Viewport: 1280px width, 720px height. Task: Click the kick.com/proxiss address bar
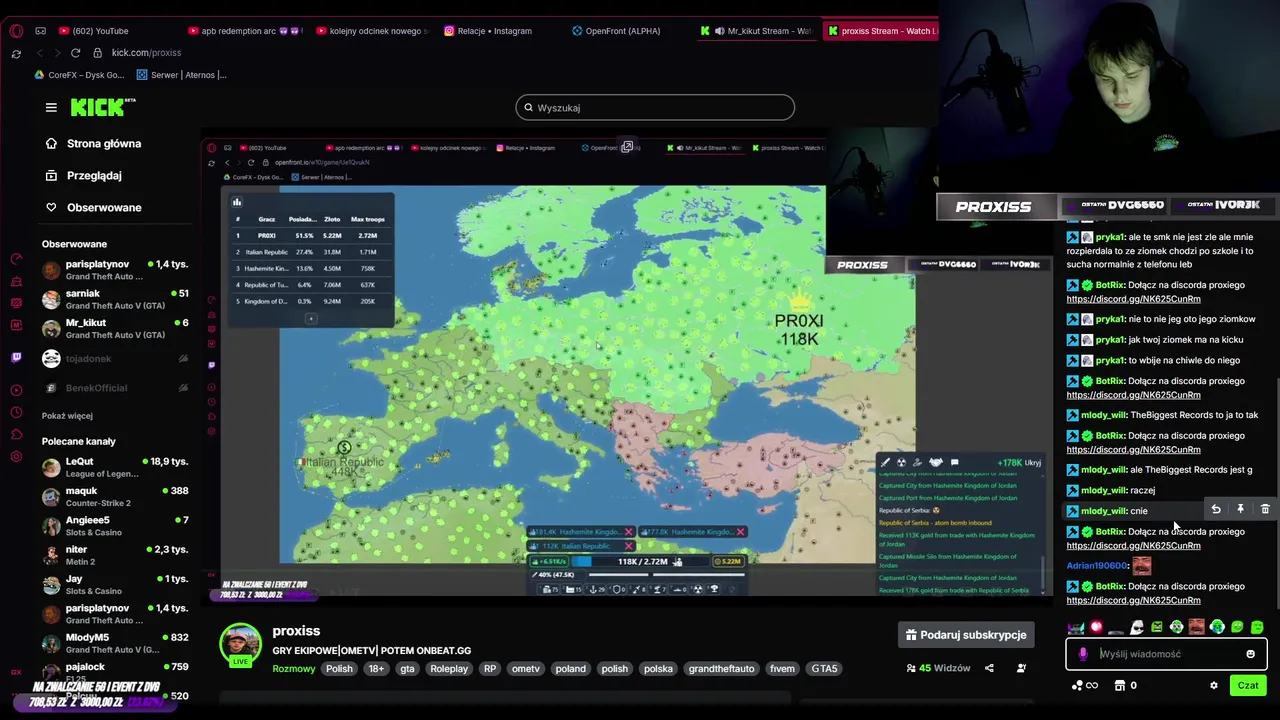(x=146, y=53)
